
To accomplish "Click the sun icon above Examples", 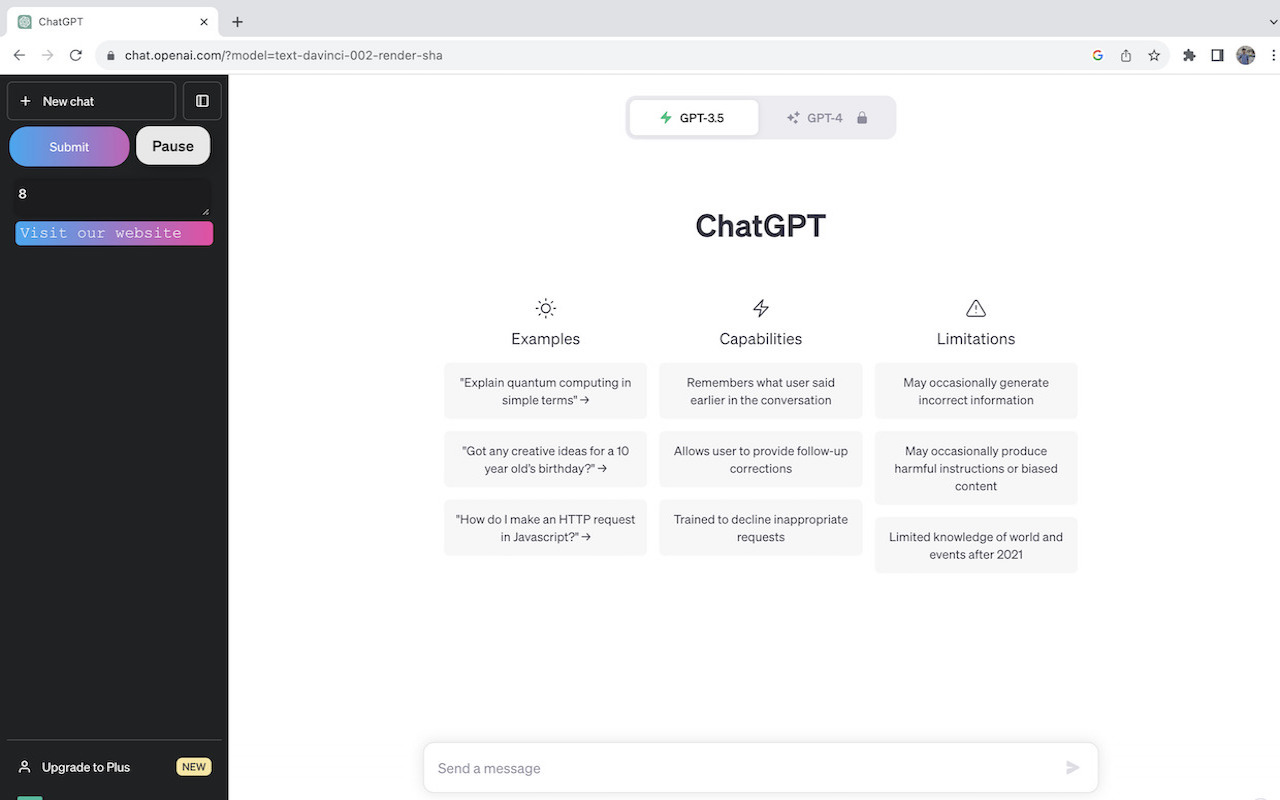I will point(545,308).
